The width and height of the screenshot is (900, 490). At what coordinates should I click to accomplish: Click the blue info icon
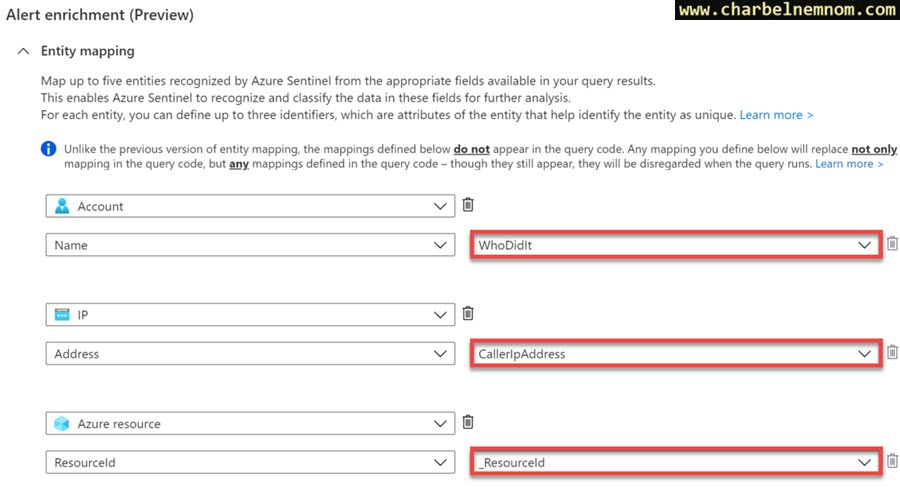click(x=49, y=149)
